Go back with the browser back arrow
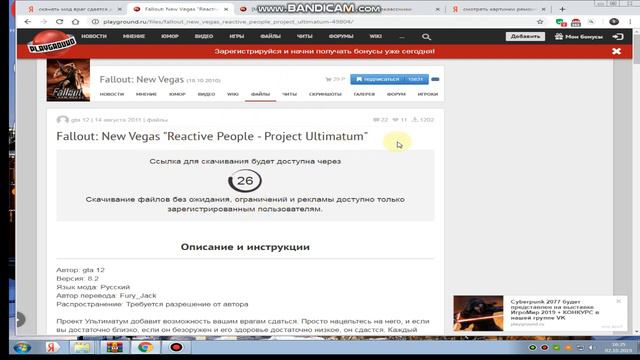This screenshot has width=640, height=360. [x=27, y=22]
